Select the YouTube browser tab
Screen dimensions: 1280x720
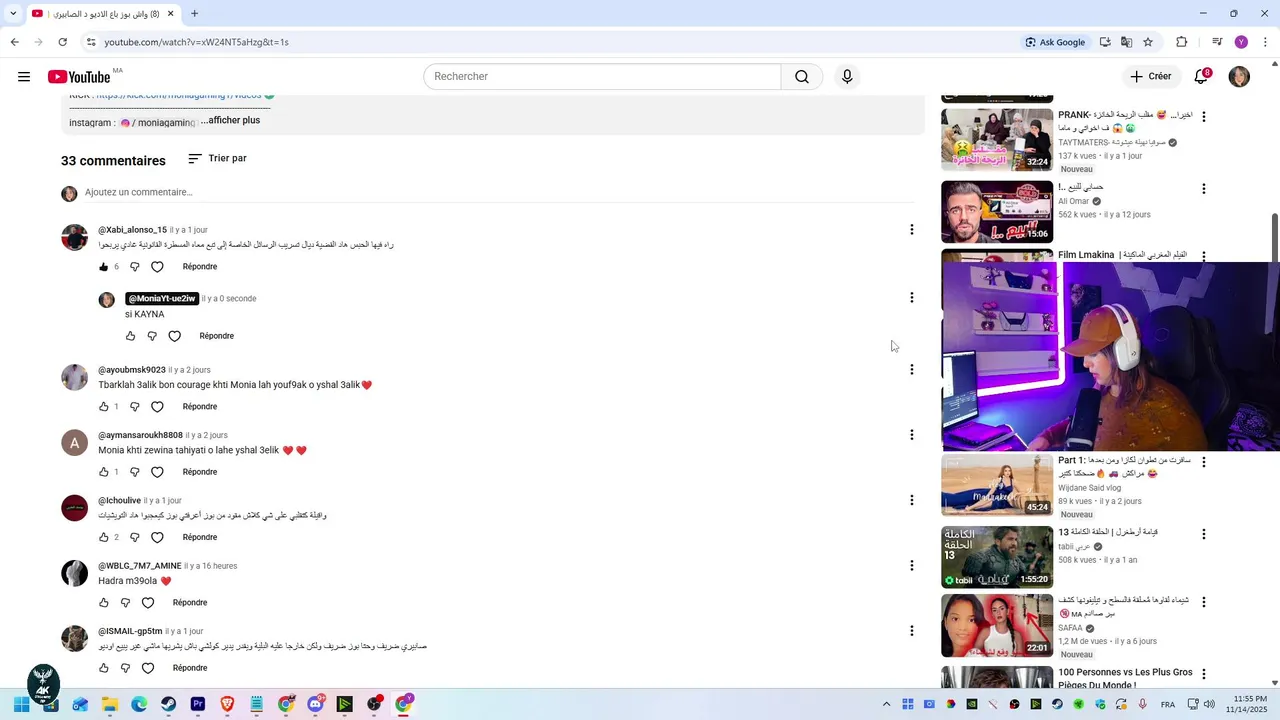point(103,14)
